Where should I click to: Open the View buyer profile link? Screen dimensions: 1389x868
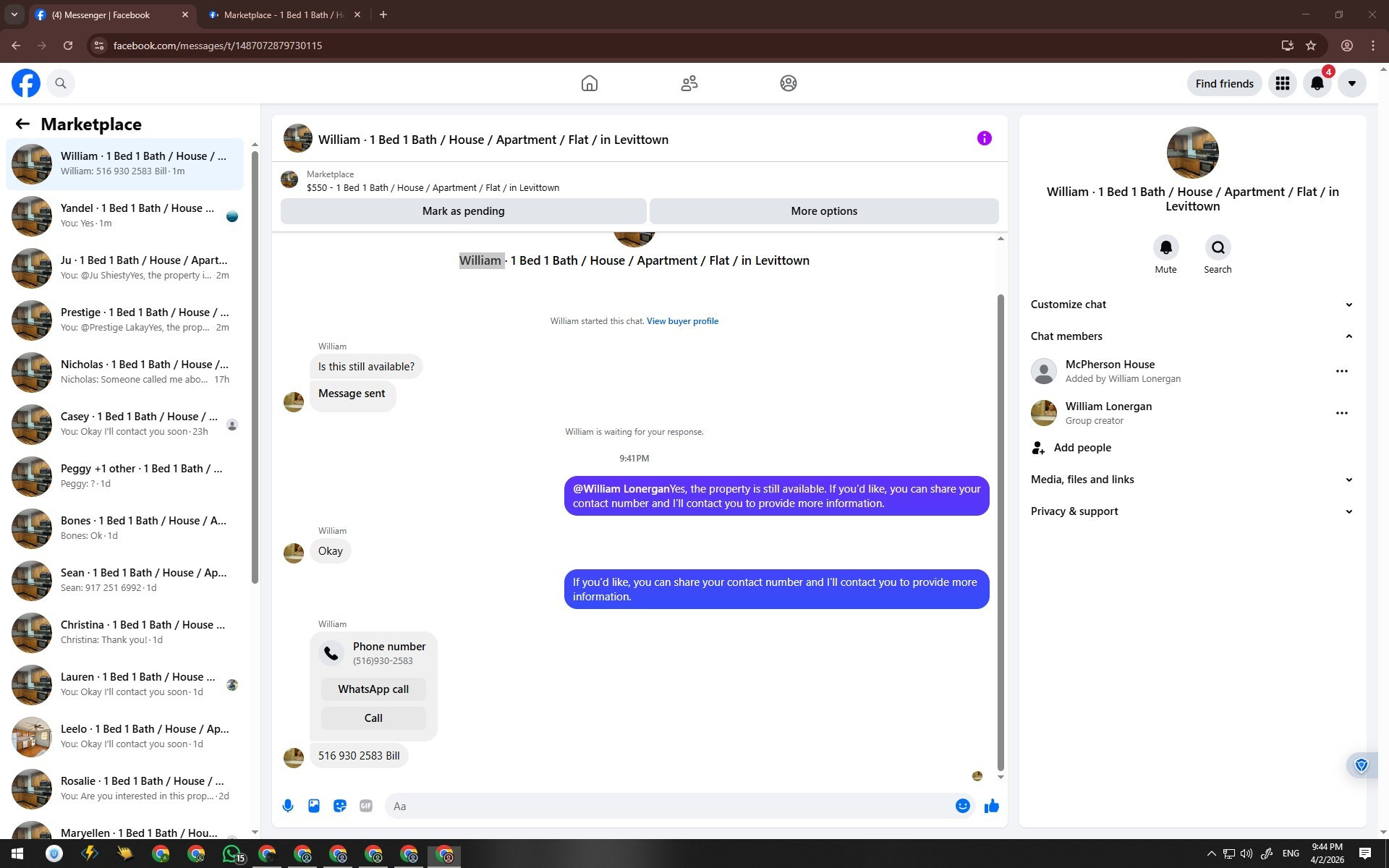[682, 321]
